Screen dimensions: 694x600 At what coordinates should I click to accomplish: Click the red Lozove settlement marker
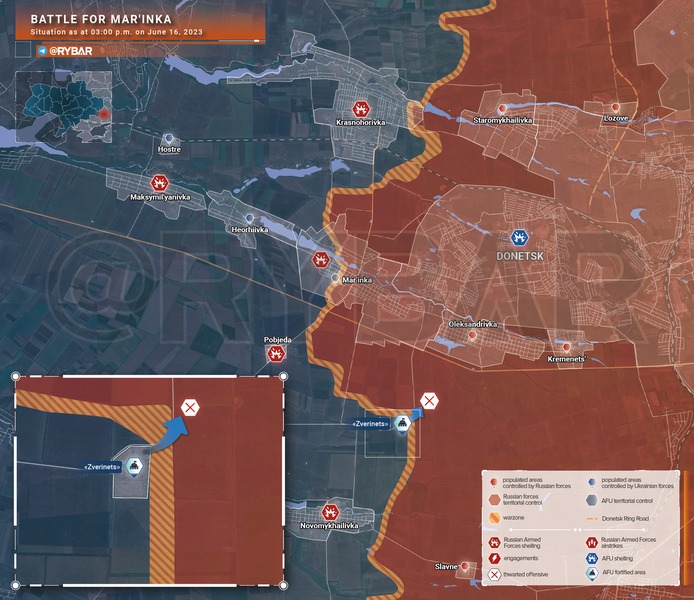(x=615, y=108)
